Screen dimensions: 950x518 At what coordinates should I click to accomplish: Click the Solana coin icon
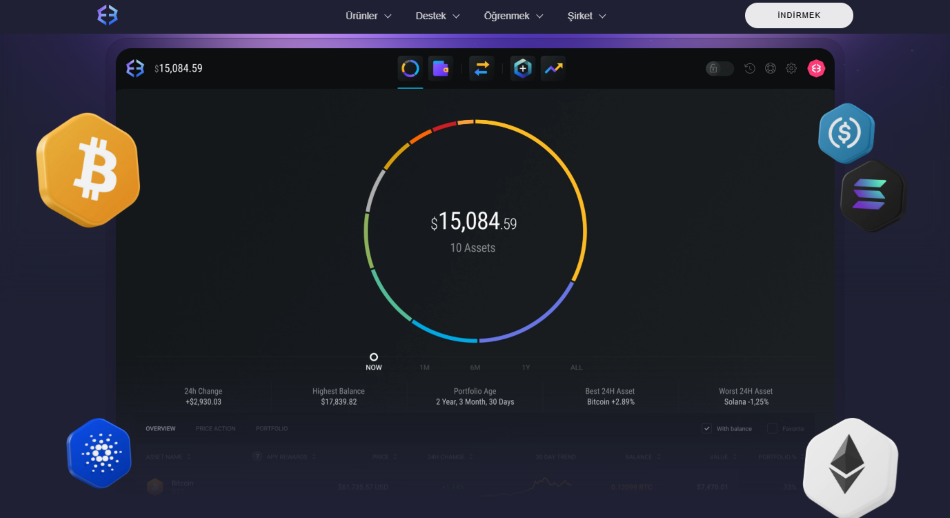[x=872, y=196]
